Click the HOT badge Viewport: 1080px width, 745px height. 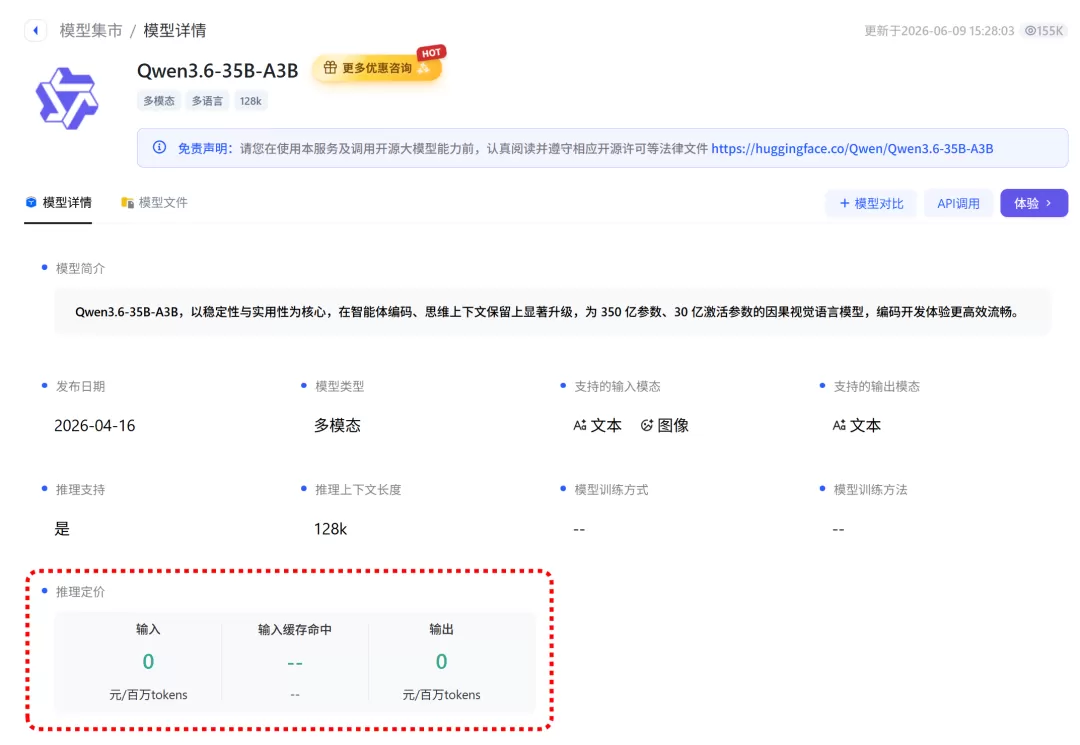[x=431, y=52]
